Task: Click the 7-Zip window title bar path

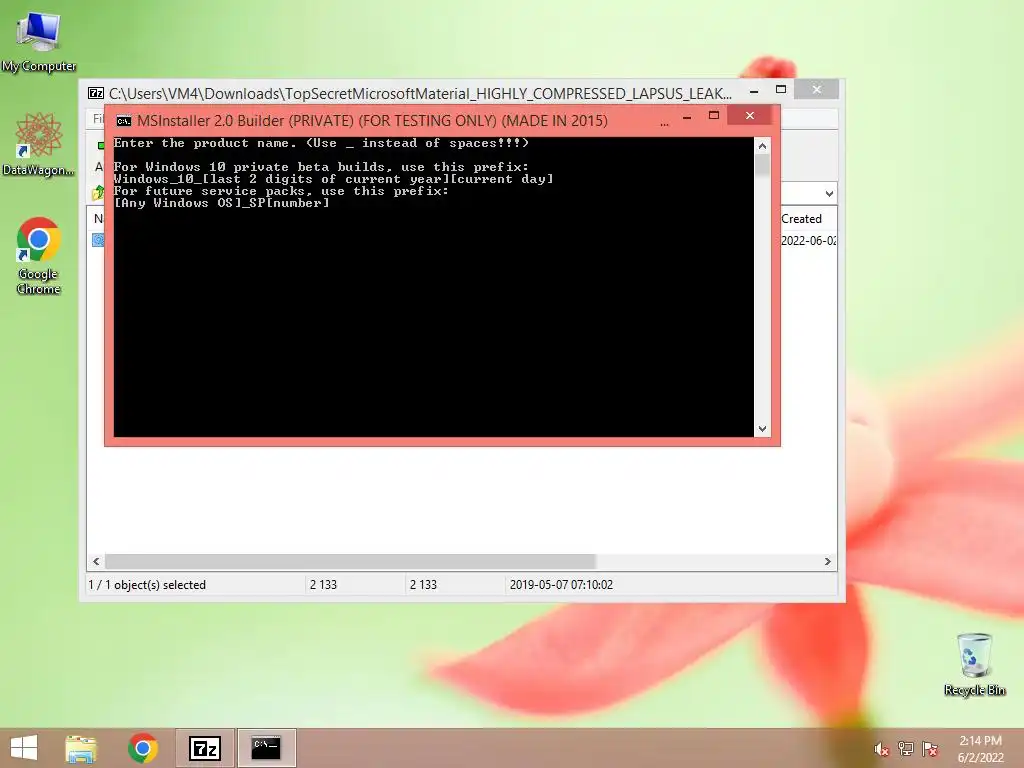Action: [x=420, y=93]
